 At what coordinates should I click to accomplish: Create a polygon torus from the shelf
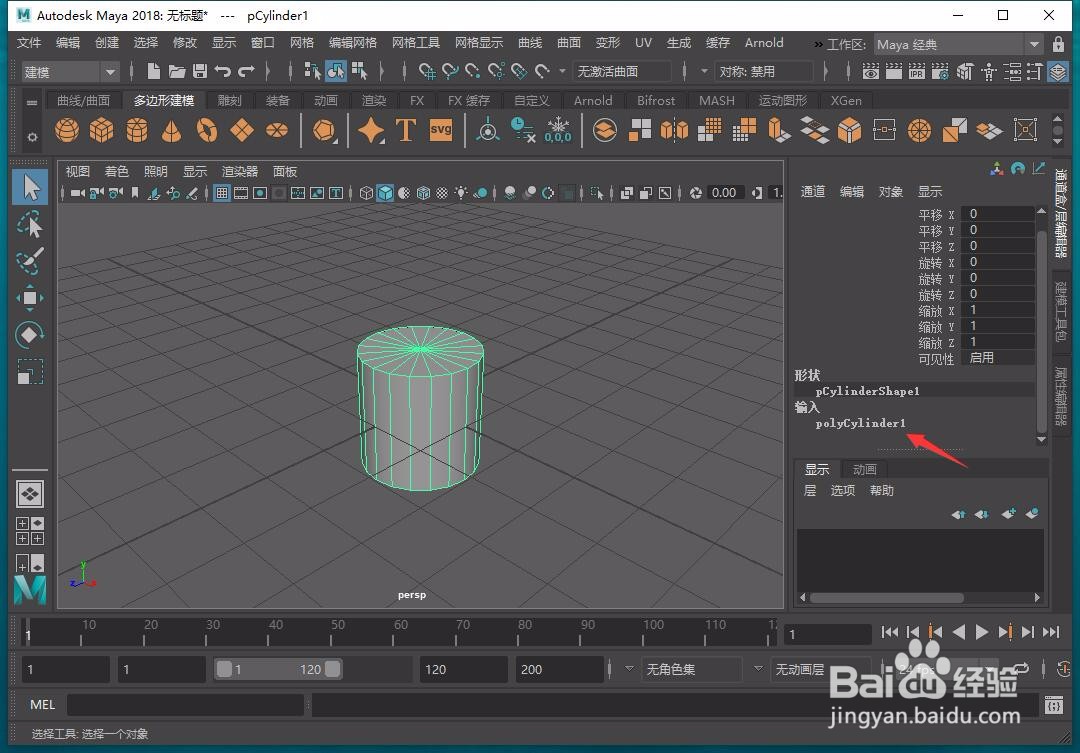[x=207, y=130]
